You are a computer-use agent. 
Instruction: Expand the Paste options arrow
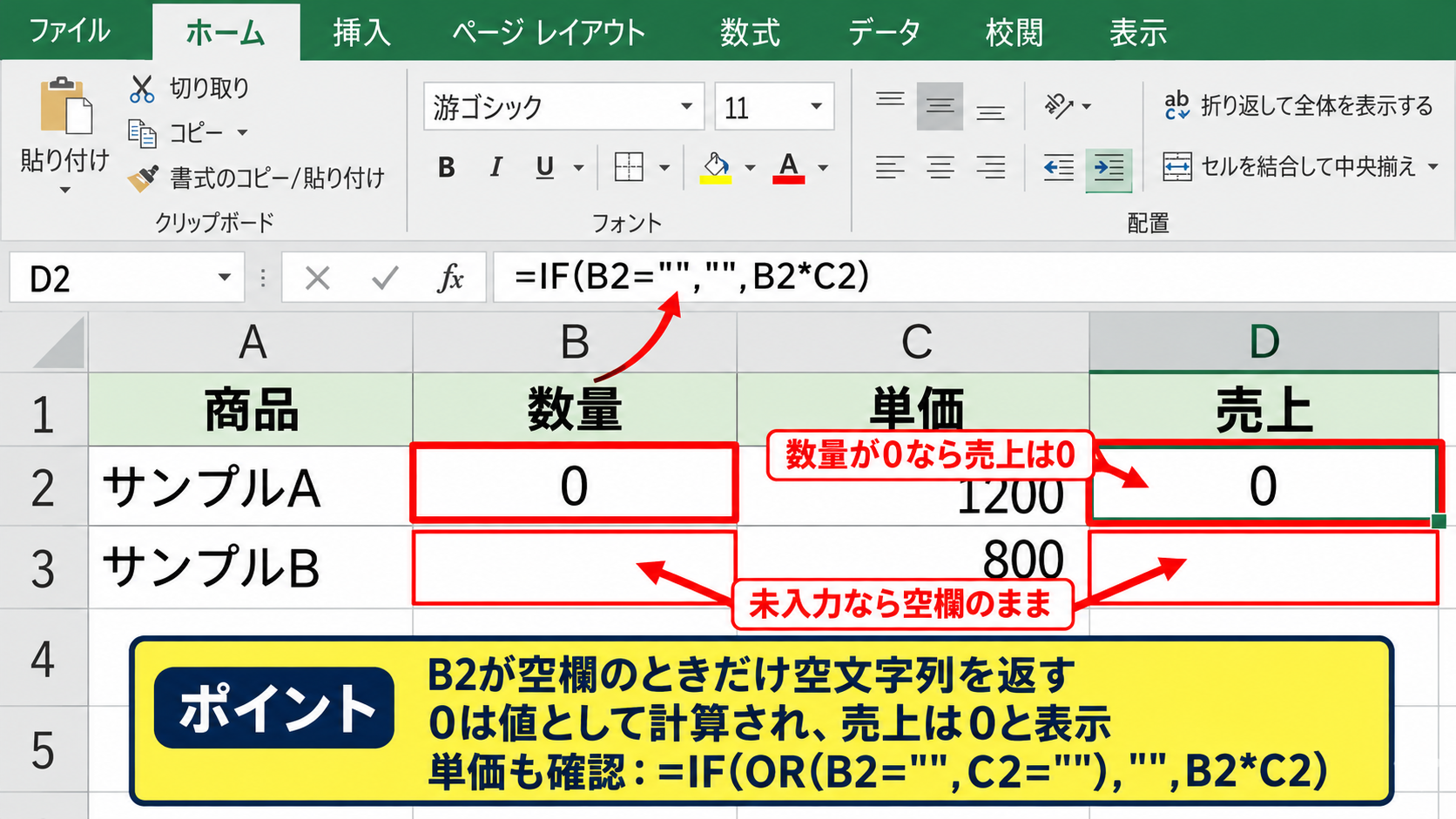coord(65,190)
